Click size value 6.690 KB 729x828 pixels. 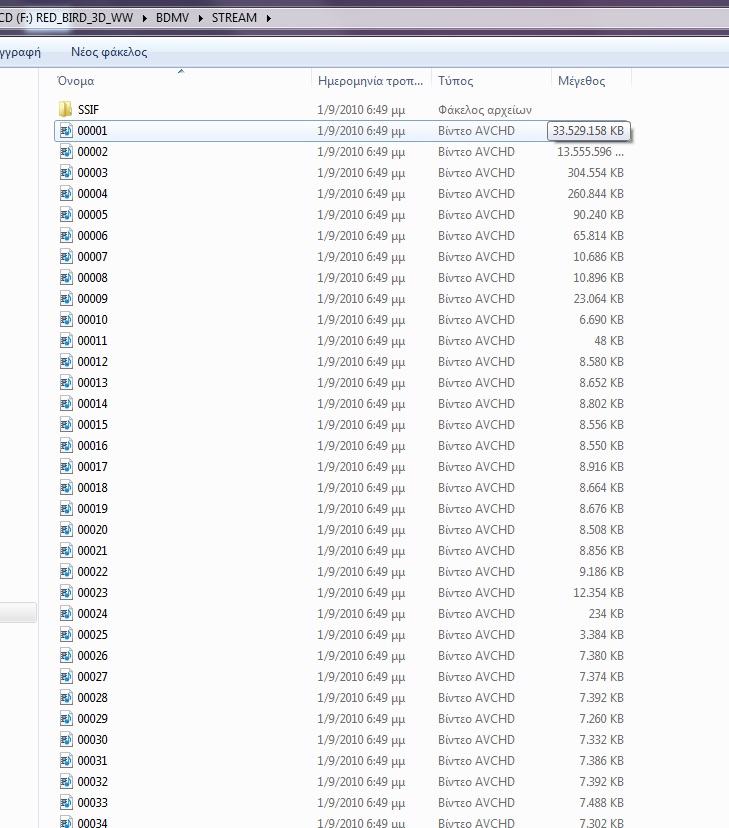(x=601, y=319)
